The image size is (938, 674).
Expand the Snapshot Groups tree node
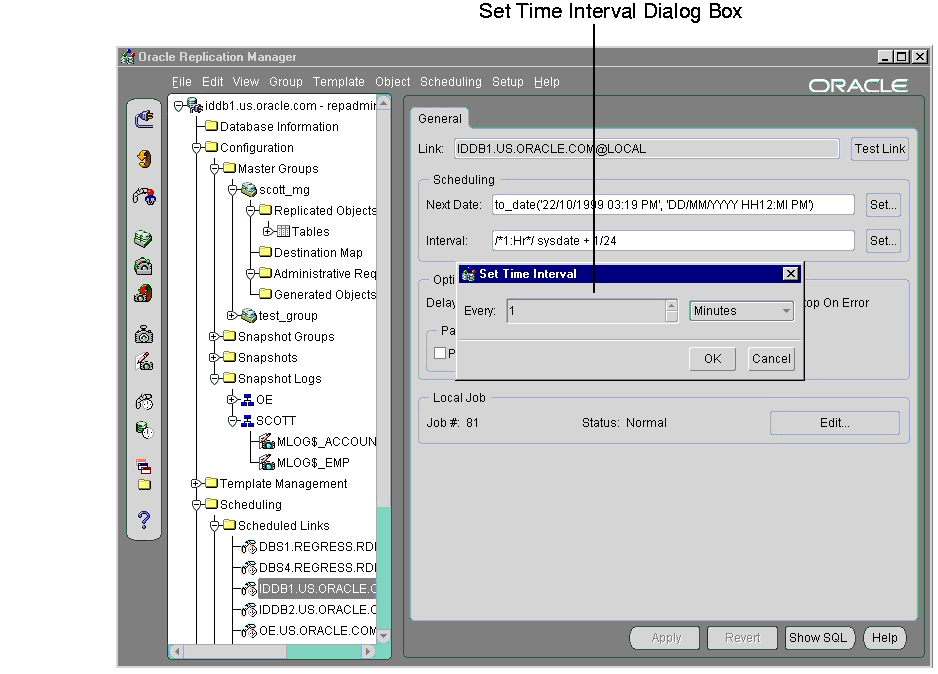(214, 337)
